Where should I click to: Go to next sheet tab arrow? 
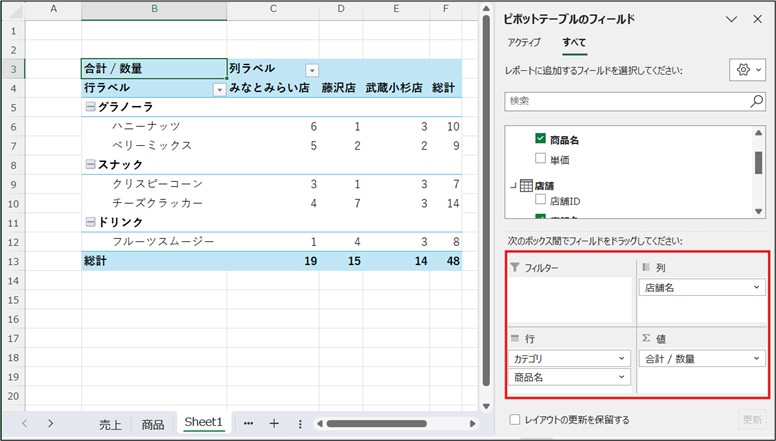pos(50,423)
